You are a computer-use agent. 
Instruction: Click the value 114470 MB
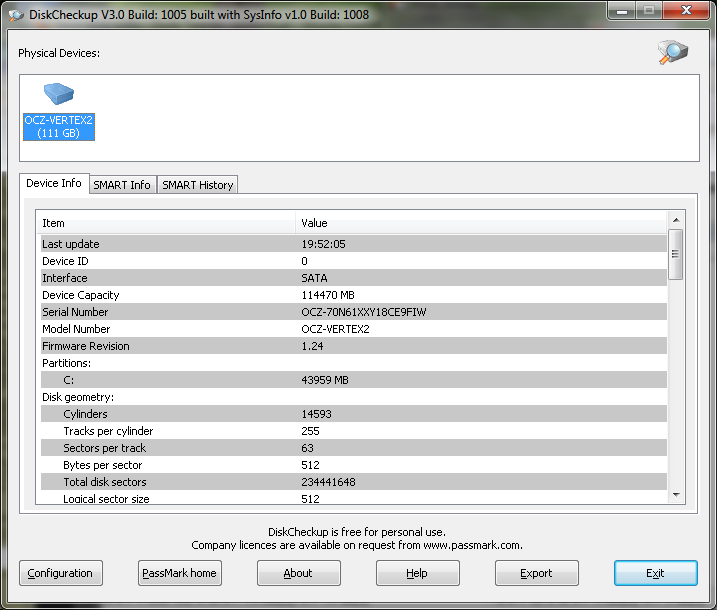point(328,295)
